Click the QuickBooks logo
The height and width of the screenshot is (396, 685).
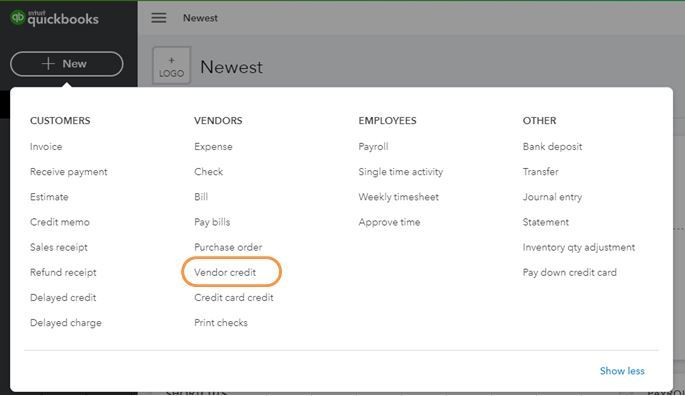coord(54,18)
